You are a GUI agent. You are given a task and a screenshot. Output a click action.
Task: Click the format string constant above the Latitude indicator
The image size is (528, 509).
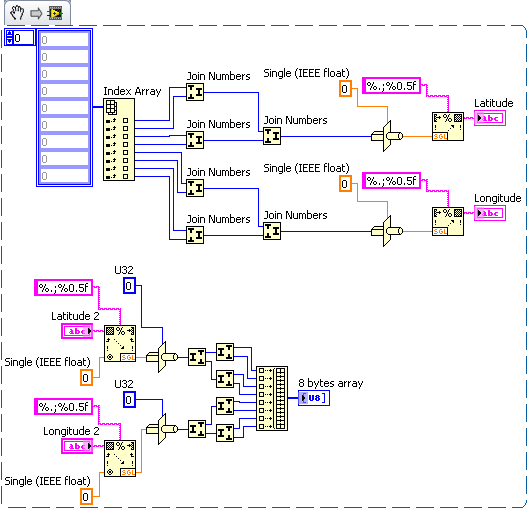click(x=391, y=86)
